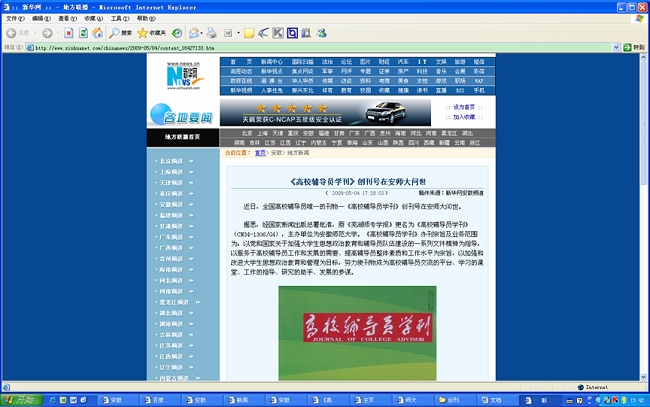The height and width of the screenshot is (407, 650).
Task: Click the Go (转到) green arrow button
Action: coord(634,47)
